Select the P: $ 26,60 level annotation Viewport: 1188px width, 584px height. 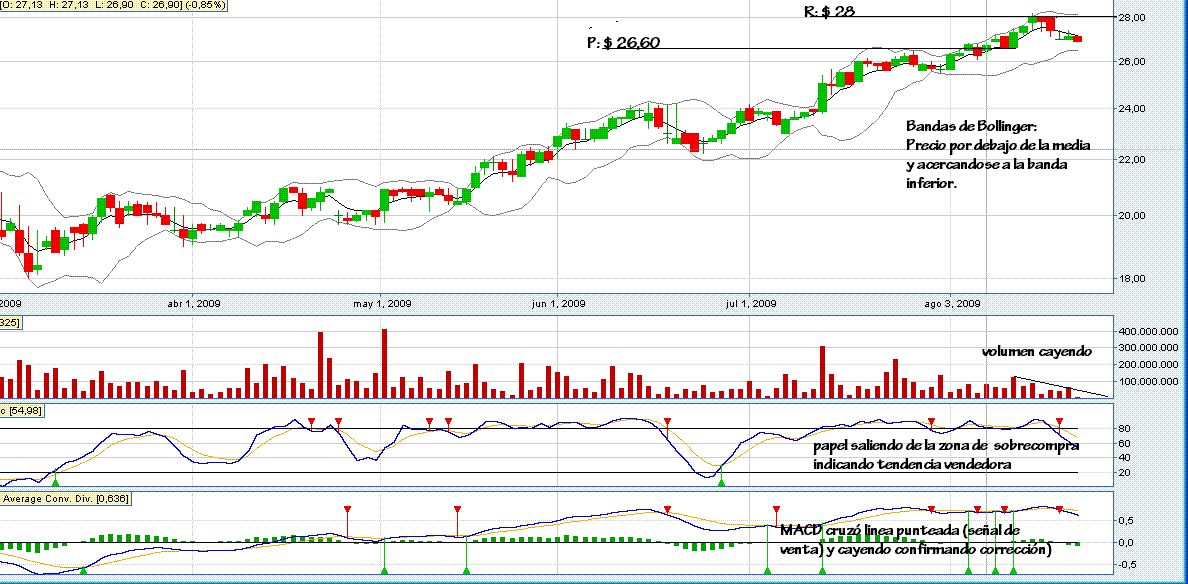click(x=623, y=44)
